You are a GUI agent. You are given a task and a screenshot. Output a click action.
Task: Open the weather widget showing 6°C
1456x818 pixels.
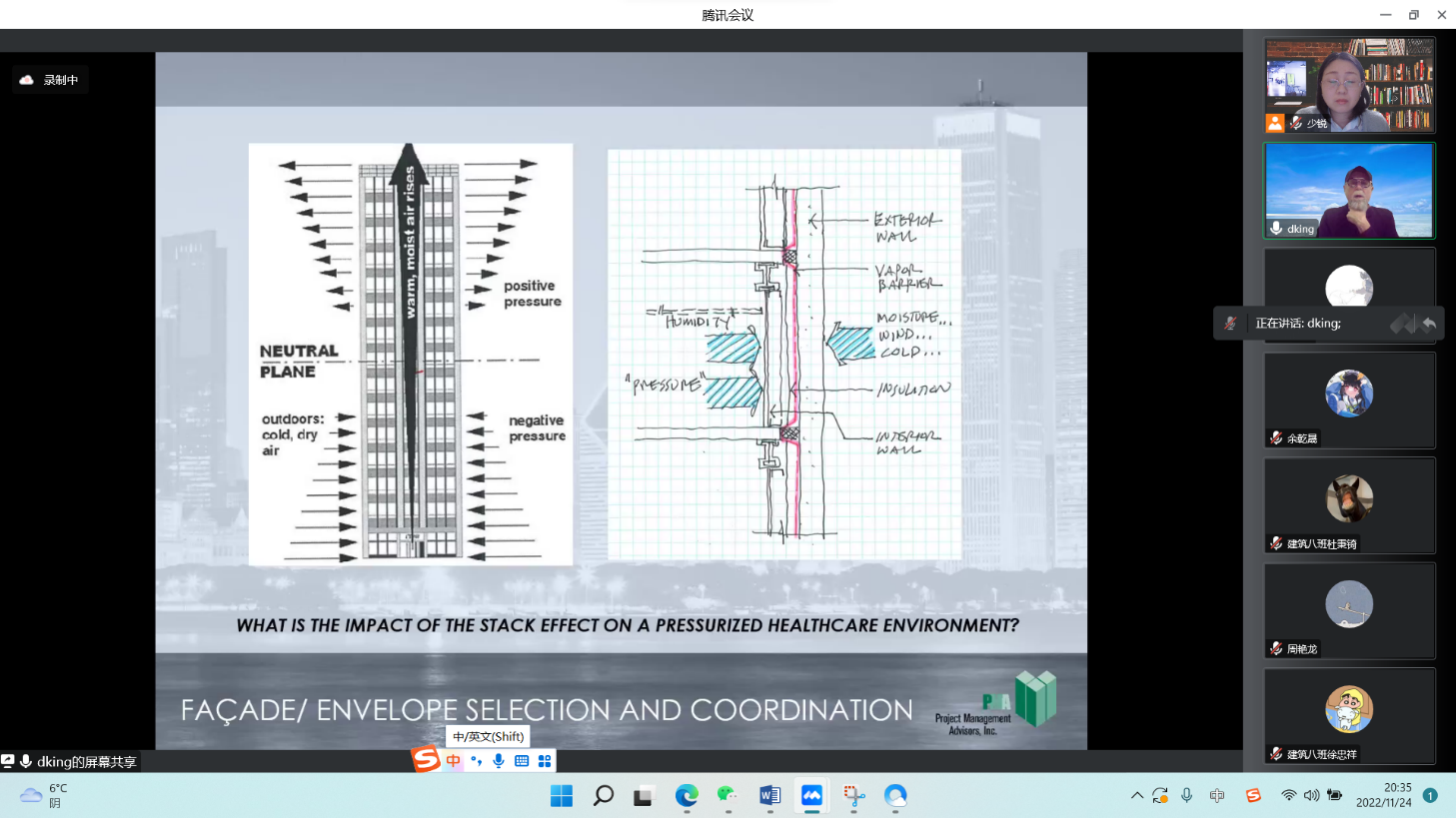pos(44,795)
